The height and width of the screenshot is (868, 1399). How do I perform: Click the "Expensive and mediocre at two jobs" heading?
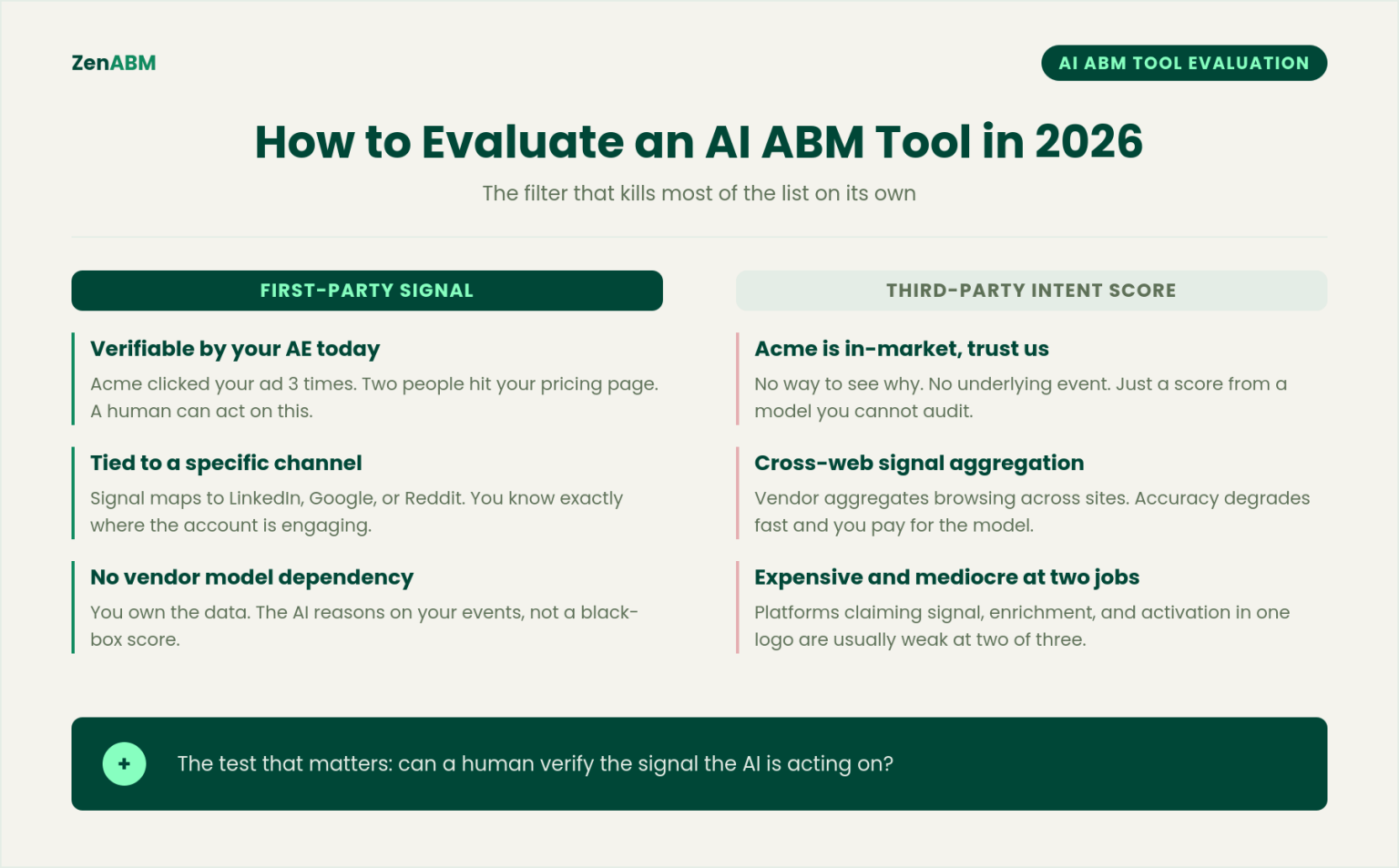(946, 577)
